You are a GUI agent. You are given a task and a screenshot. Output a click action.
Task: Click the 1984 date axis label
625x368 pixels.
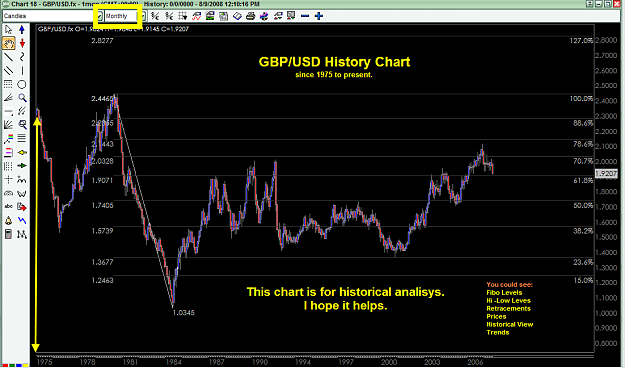pyautogui.click(x=174, y=362)
